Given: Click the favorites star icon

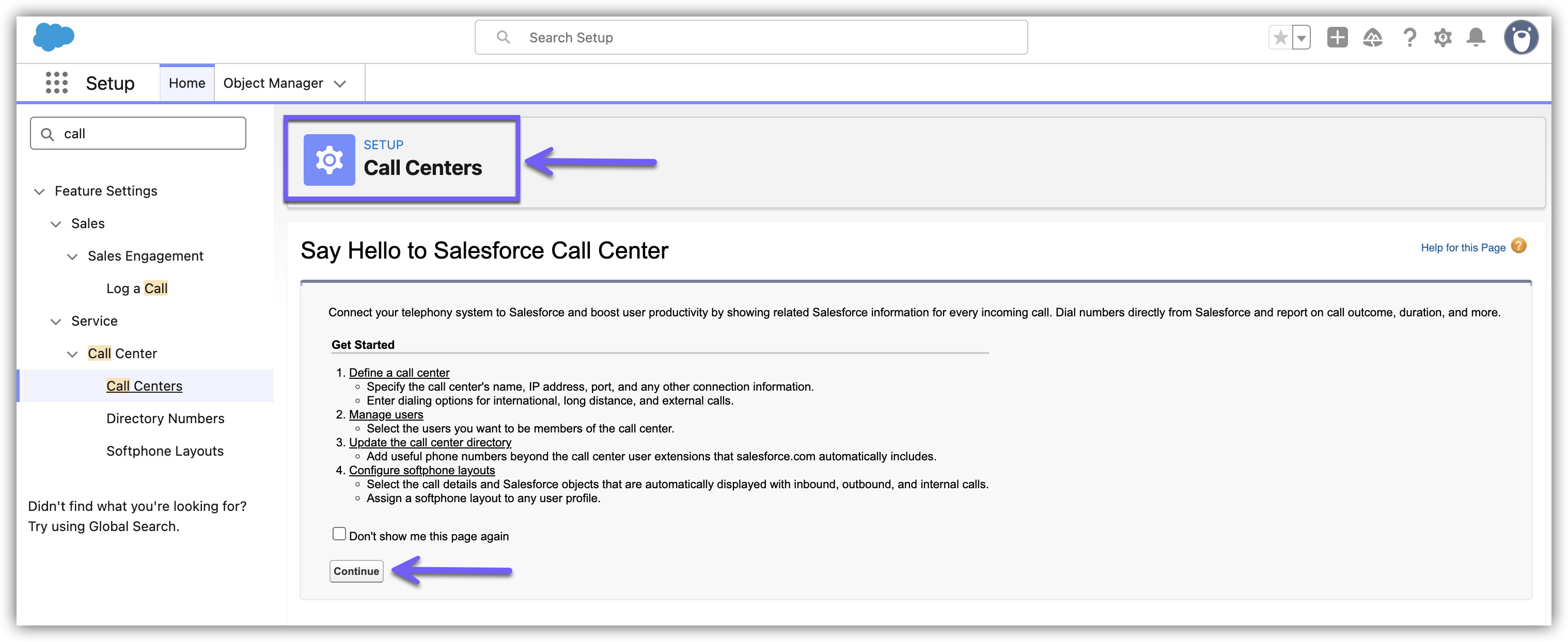Looking at the screenshot, I should (x=1280, y=38).
